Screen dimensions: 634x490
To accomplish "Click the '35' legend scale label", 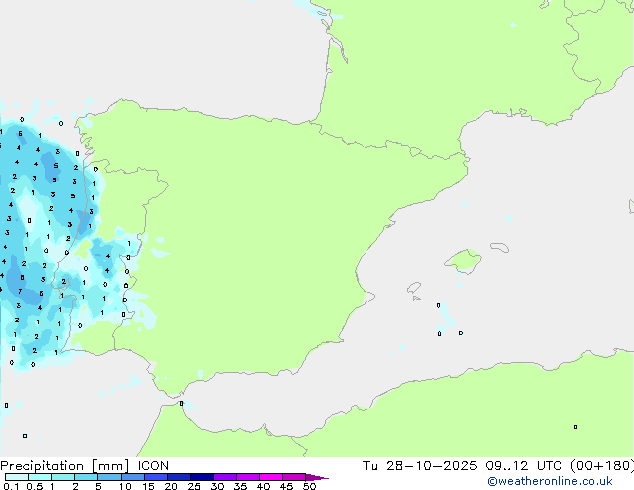I will pyautogui.click(x=240, y=486).
